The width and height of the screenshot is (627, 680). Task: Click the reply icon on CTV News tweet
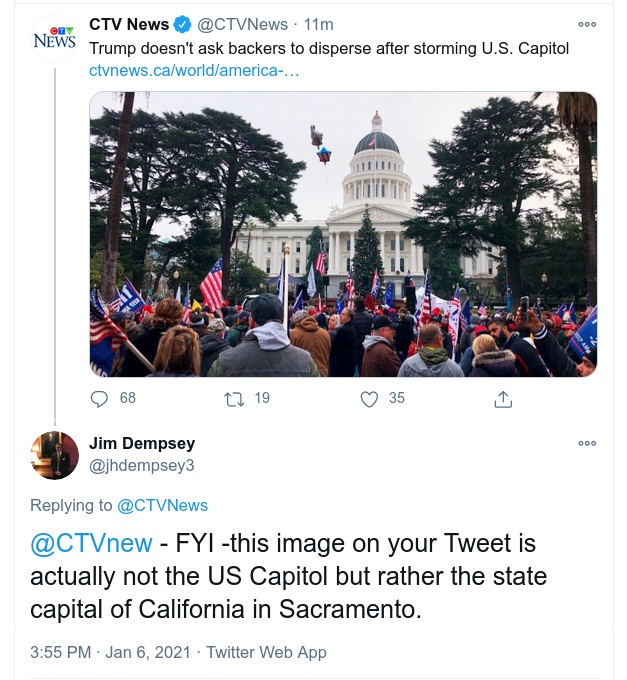pos(99,398)
